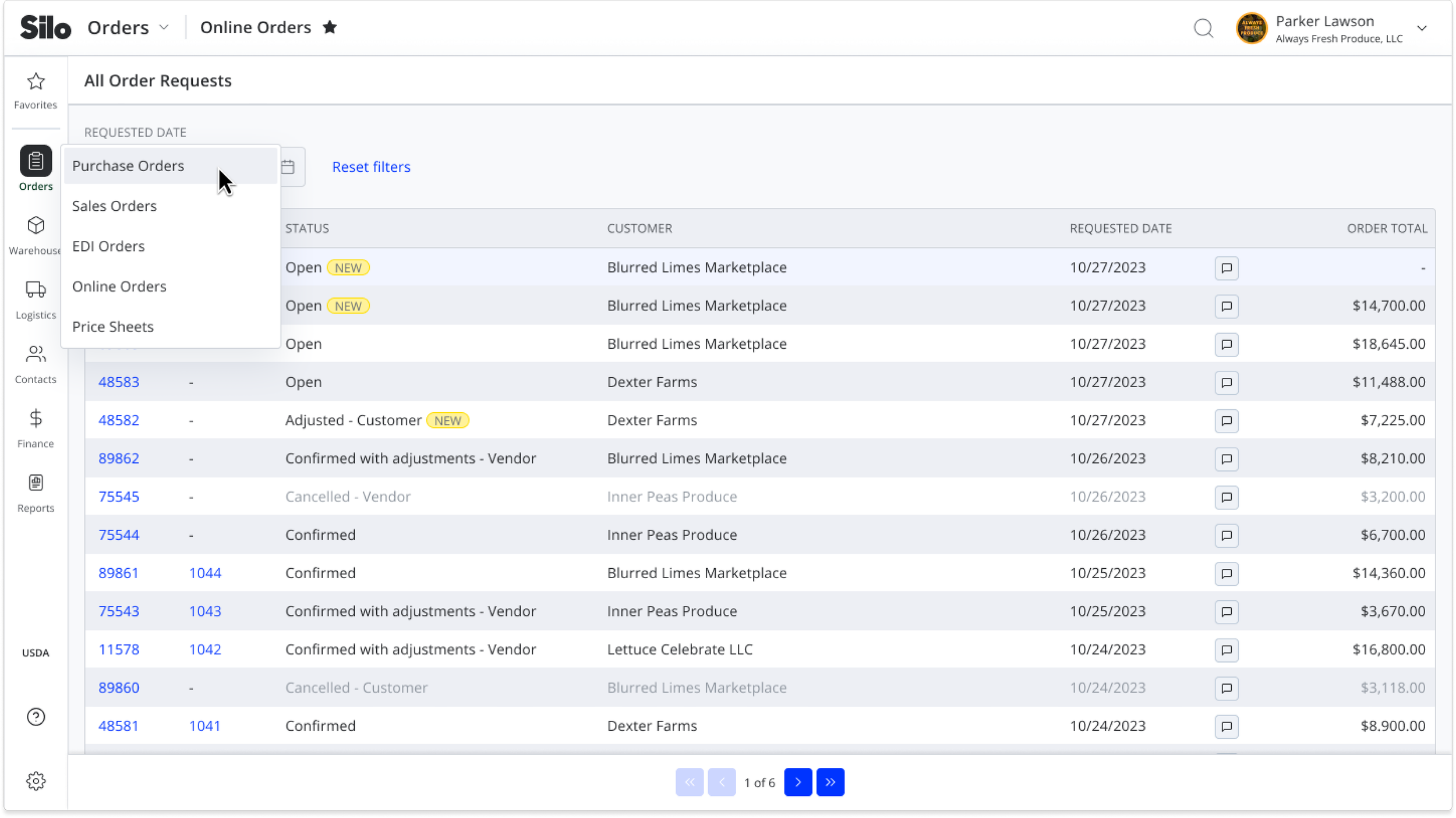Open comment icon for order 48583
This screenshot has height=818, width=1456.
[x=1226, y=383]
